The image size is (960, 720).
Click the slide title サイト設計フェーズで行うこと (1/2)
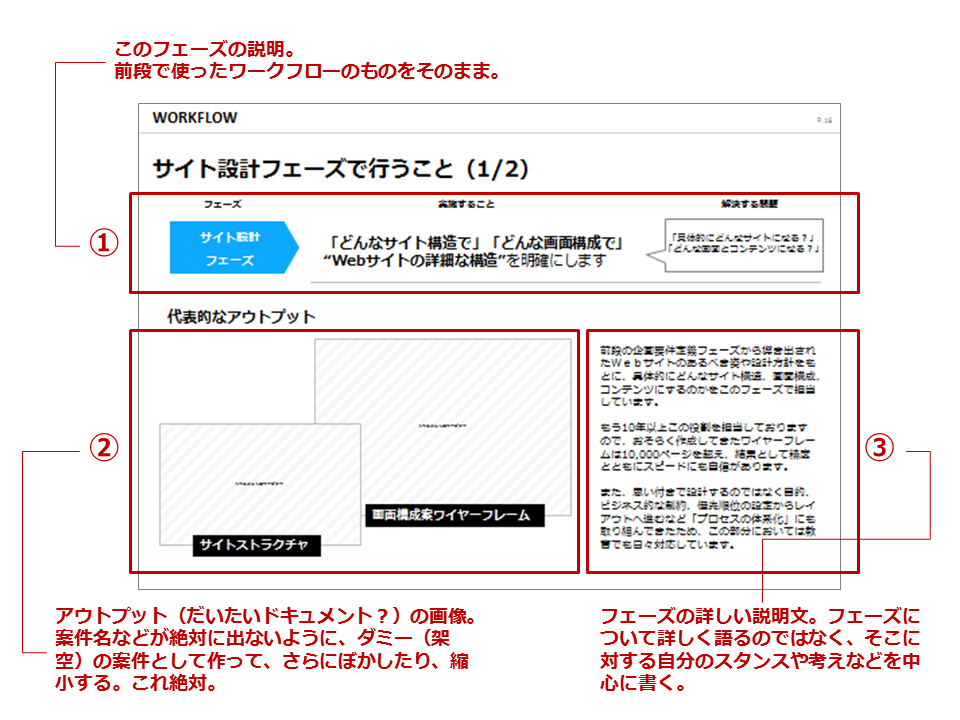coord(340,168)
